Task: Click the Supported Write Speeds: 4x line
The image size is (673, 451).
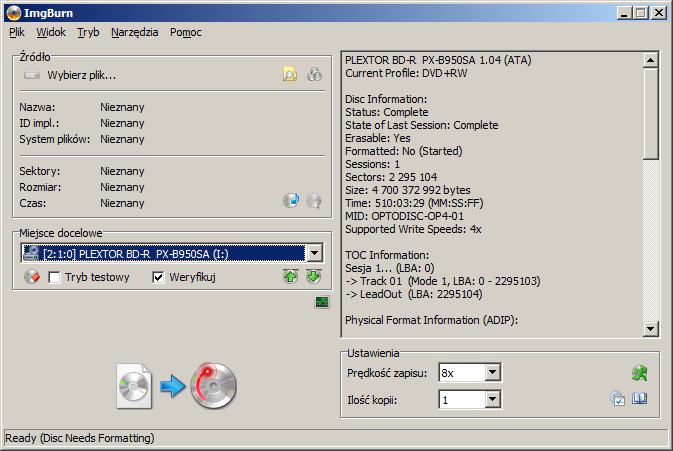Action: (413, 229)
